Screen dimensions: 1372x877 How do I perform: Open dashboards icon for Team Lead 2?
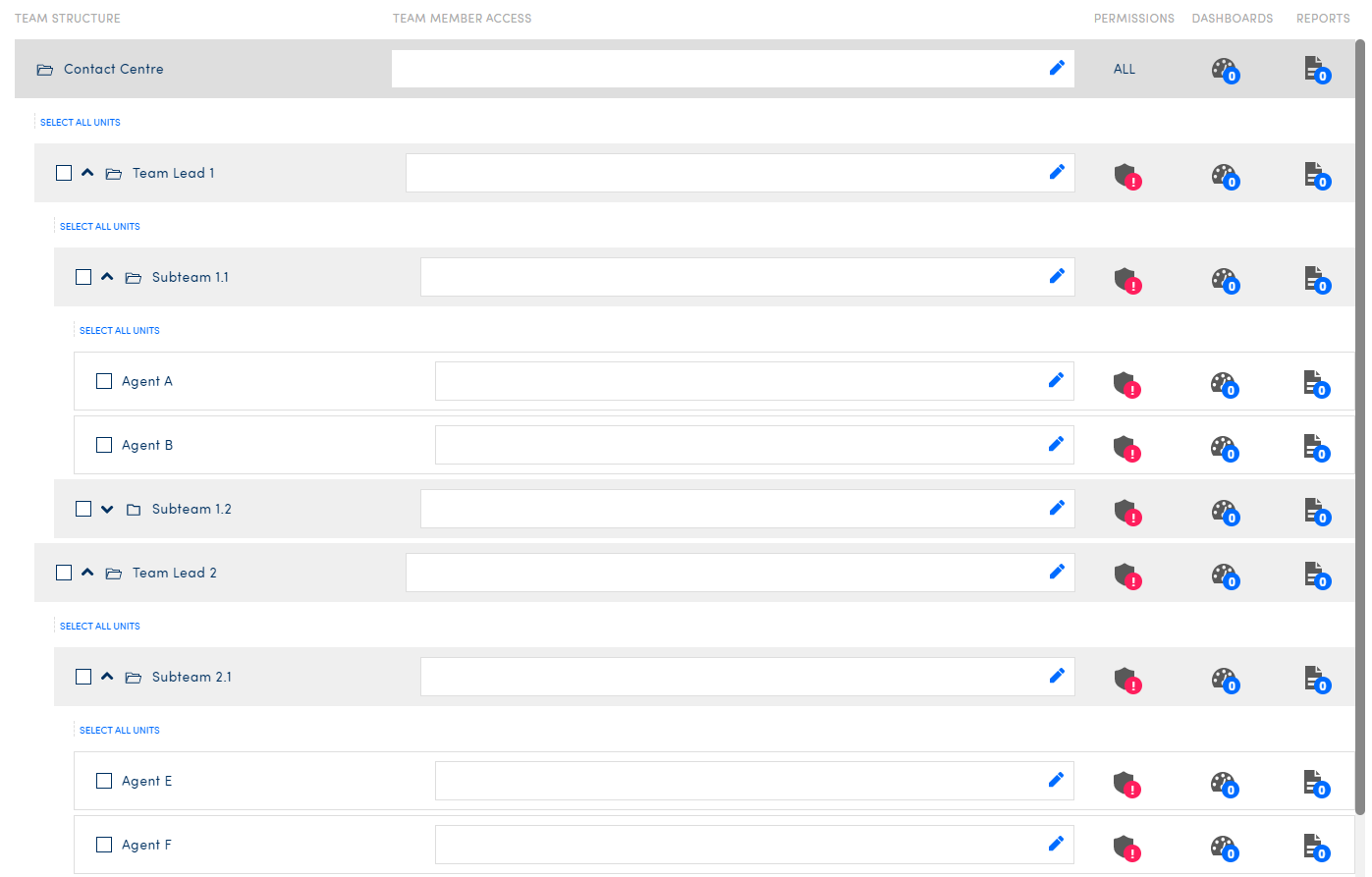[1224, 576]
